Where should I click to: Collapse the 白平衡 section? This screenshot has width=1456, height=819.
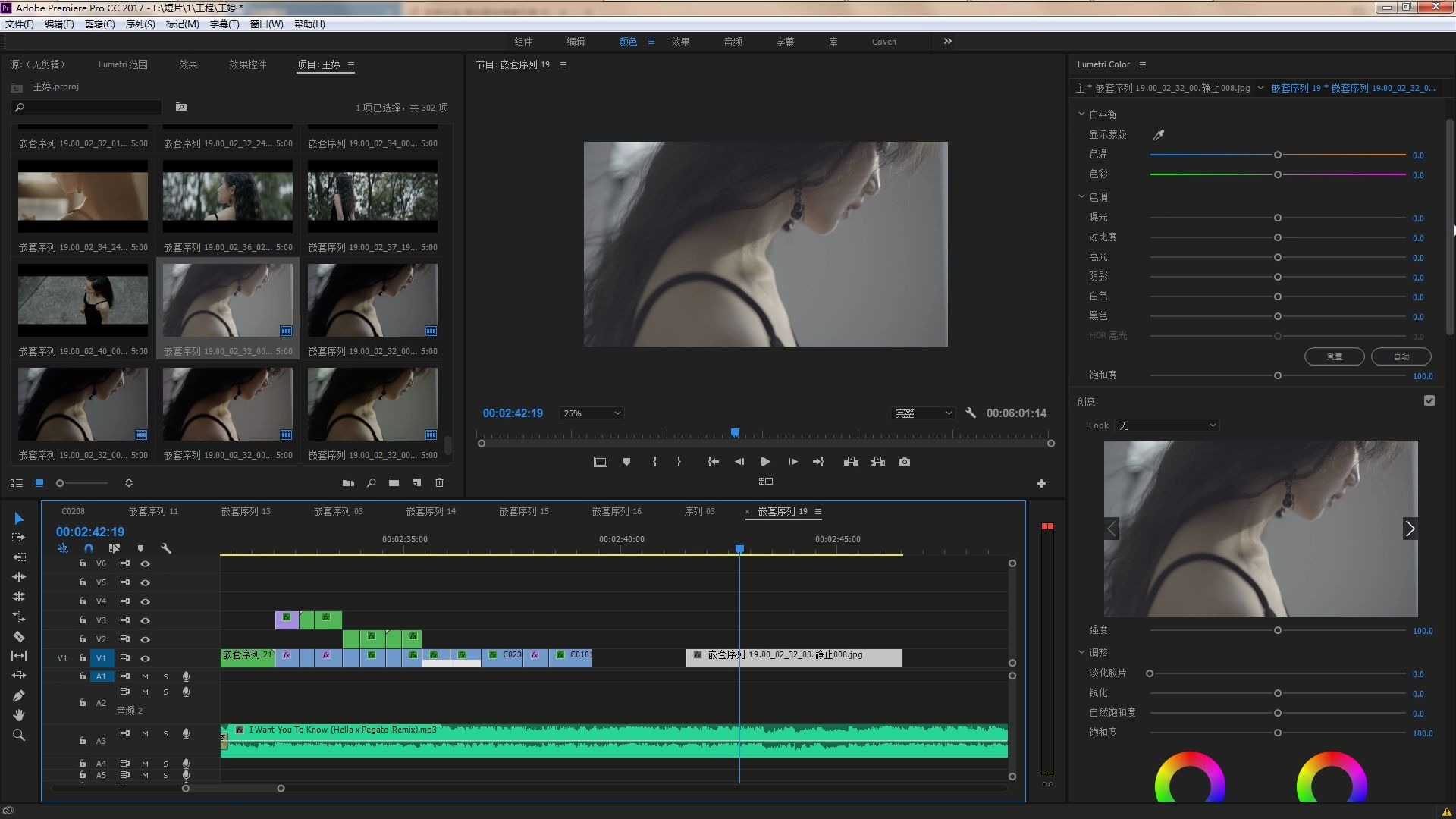pos(1081,115)
